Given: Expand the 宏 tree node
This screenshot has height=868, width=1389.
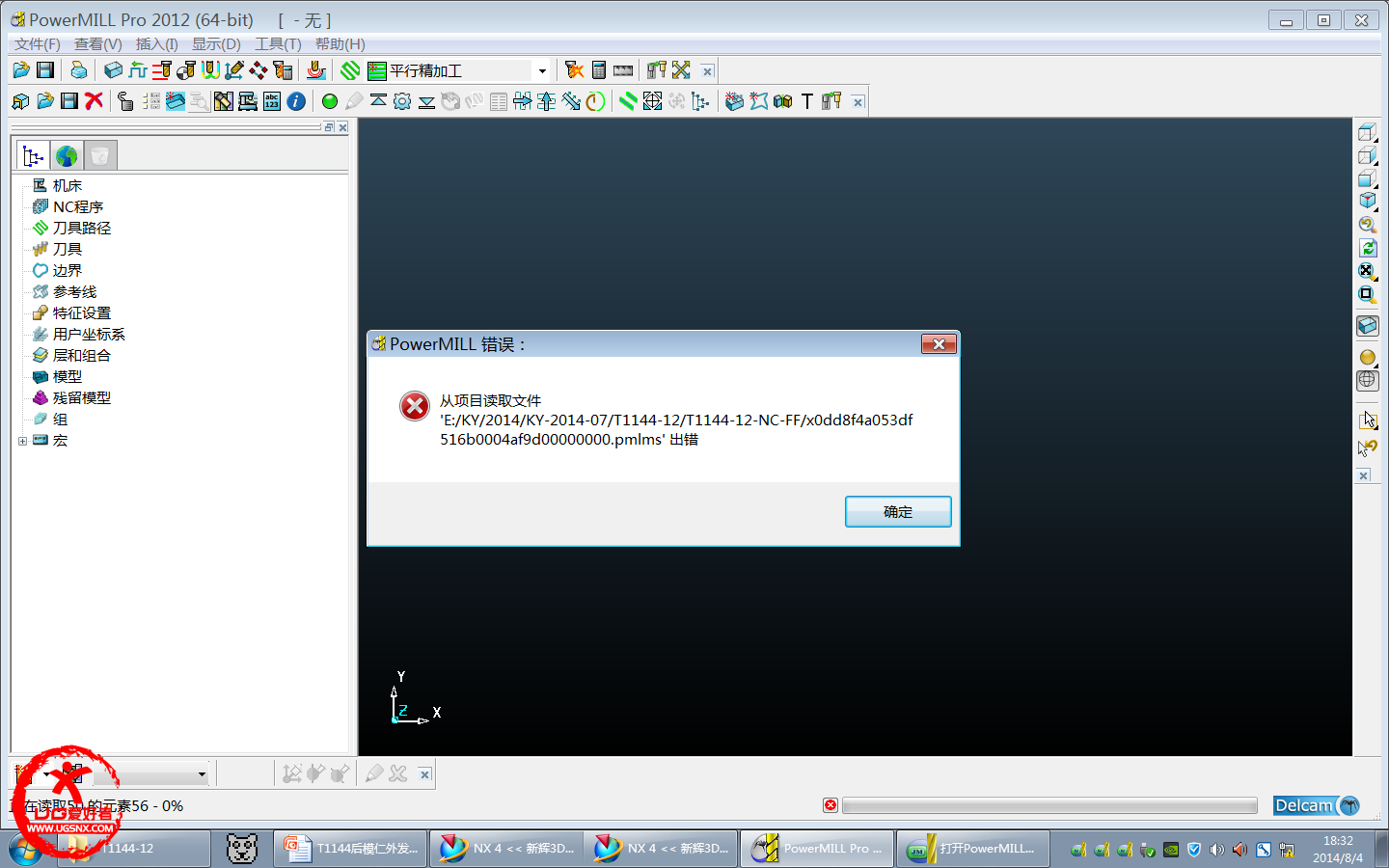Looking at the screenshot, I should [22, 441].
